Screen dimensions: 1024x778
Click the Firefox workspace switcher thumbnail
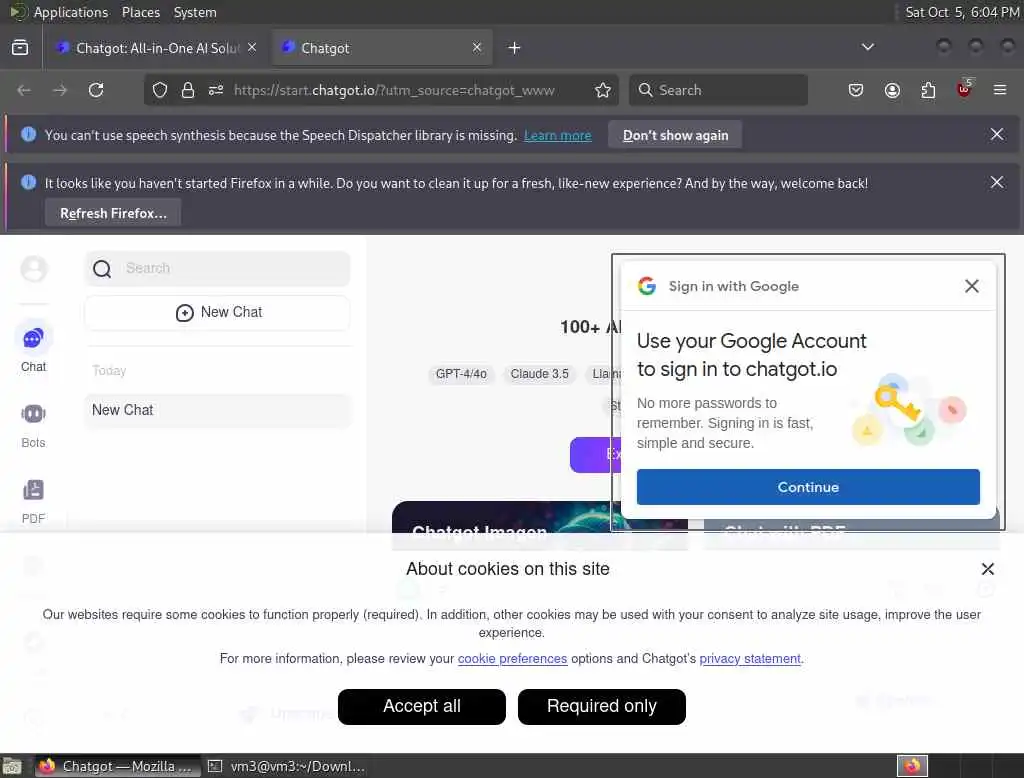tap(912, 766)
